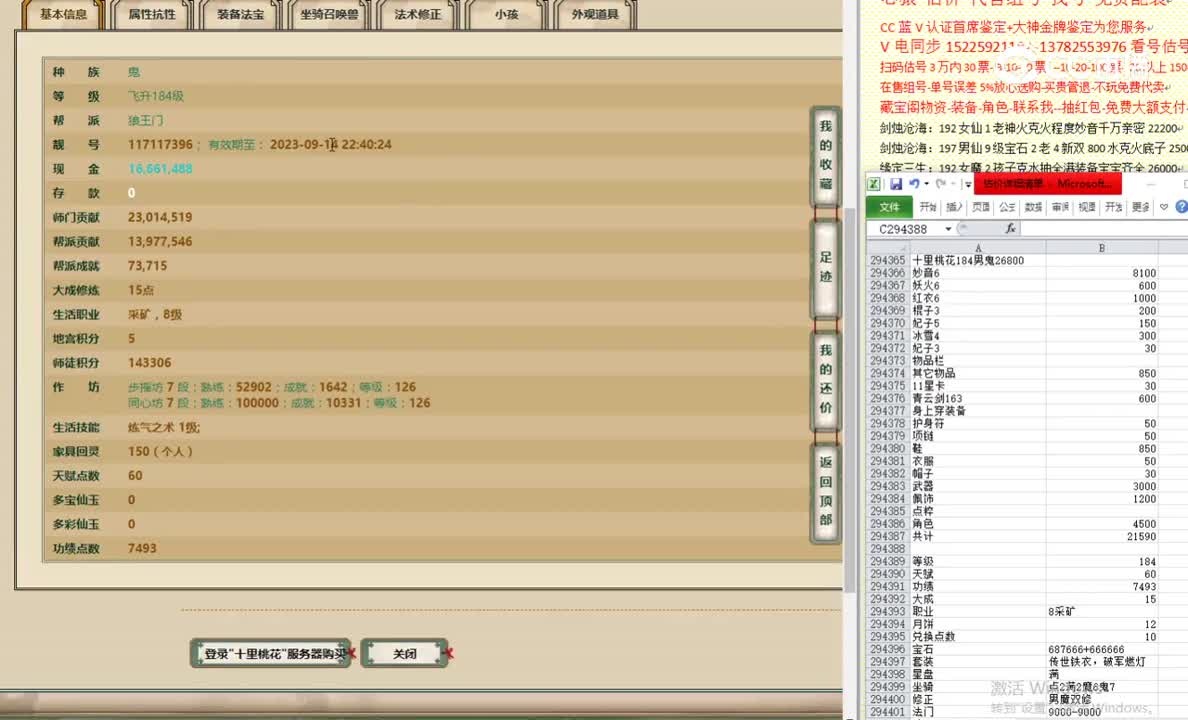The width and height of the screenshot is (1188, 720).
Task: Click the Save icon in Excel's Quick Access Toolbar
Action: click(898, 183)
